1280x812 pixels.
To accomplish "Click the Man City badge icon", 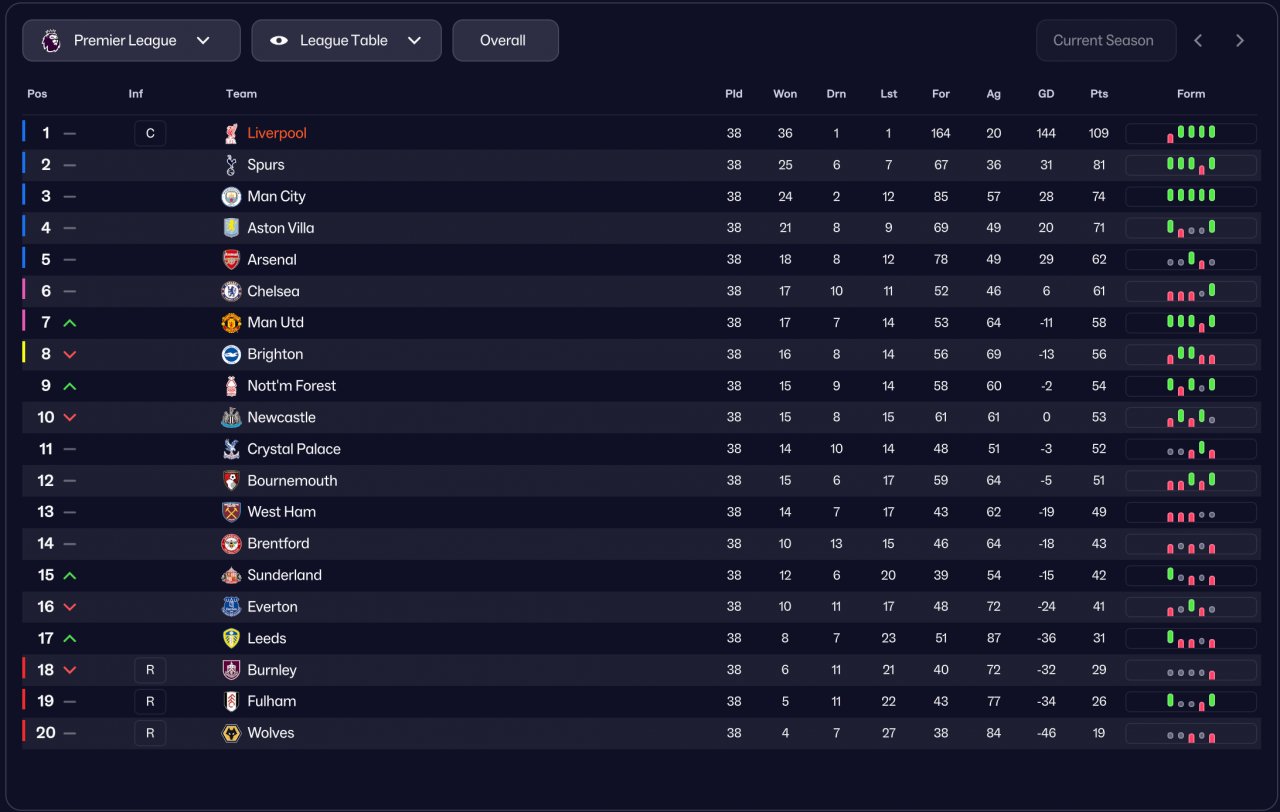I will [x=231, y=196].
